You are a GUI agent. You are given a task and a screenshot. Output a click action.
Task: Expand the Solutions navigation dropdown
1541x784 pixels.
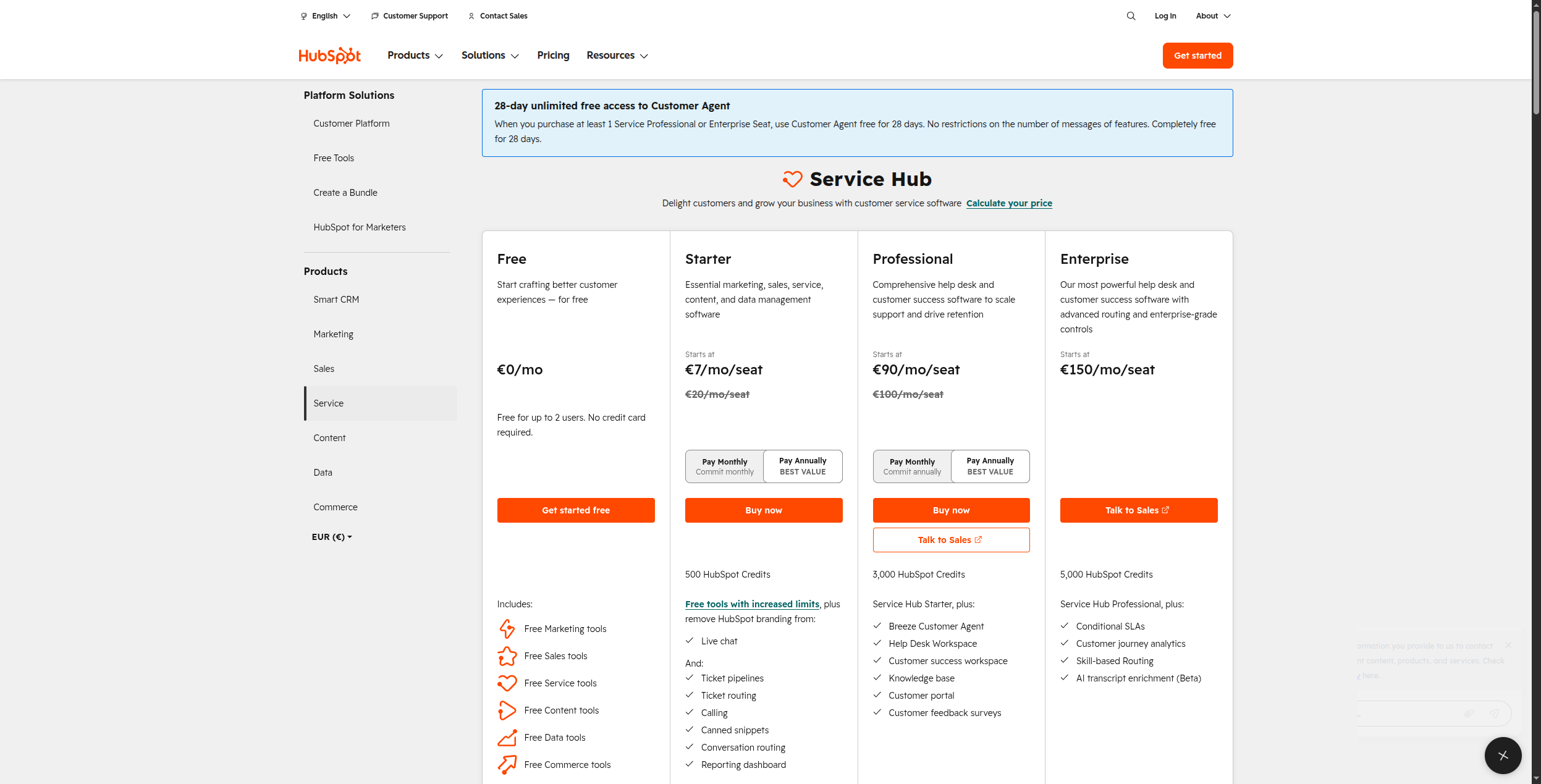(490, 56)
